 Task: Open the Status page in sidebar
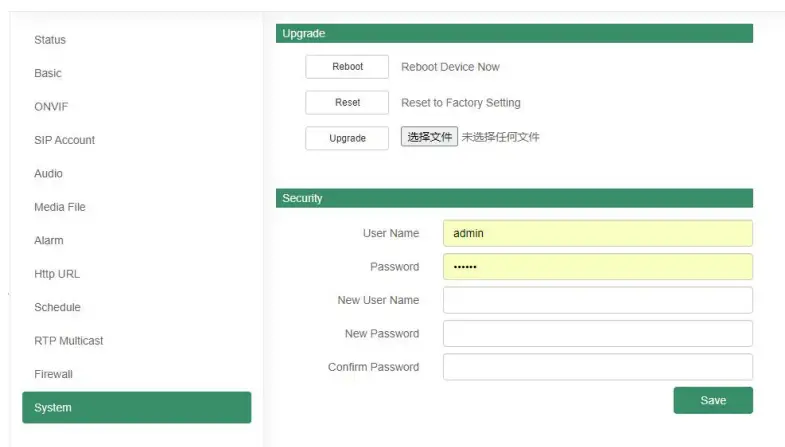point(50,40)
